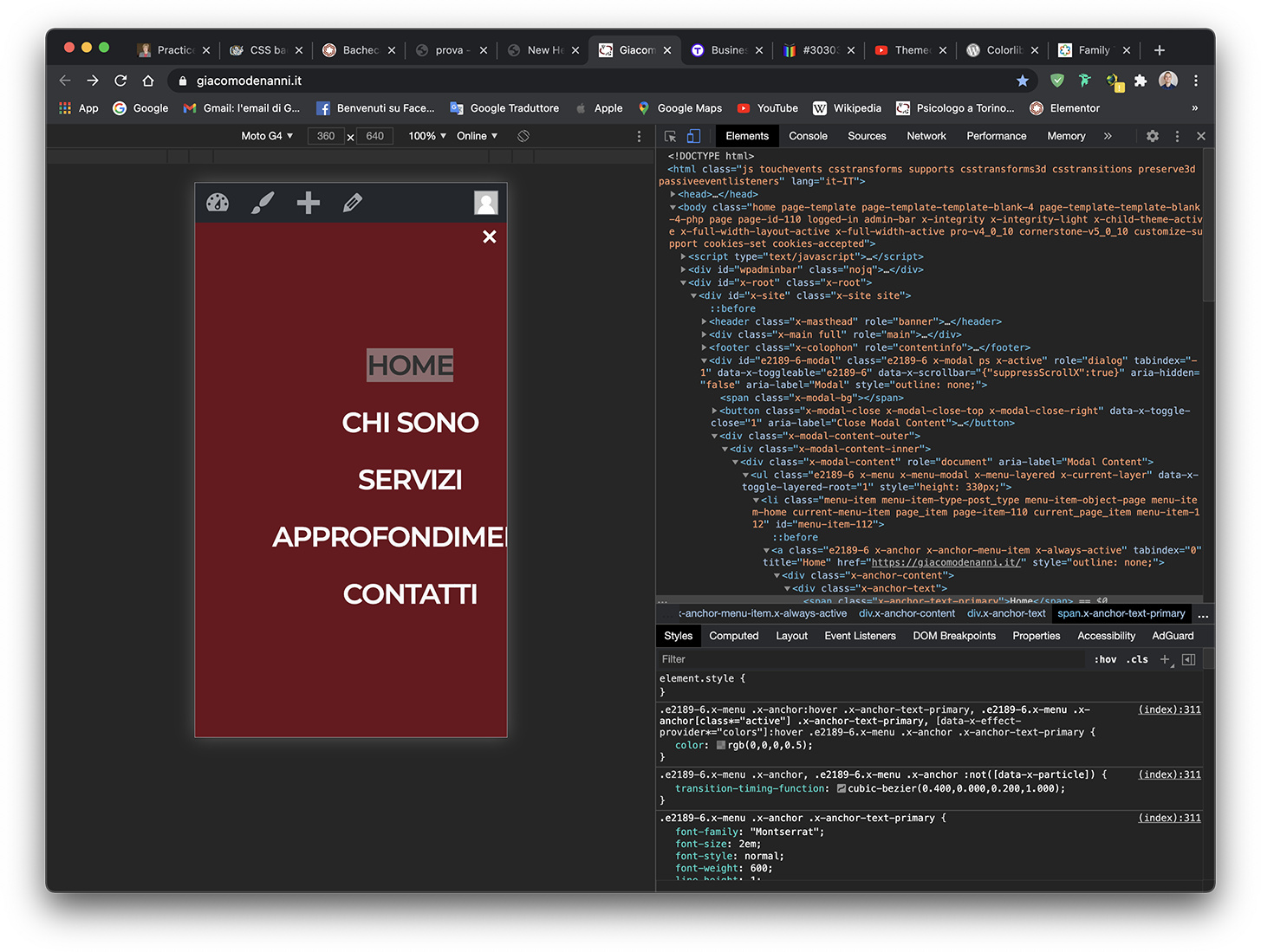Click the CONTATTI menu link
Viewport: 1261px width, 952px height.
[x=411, y=594]
